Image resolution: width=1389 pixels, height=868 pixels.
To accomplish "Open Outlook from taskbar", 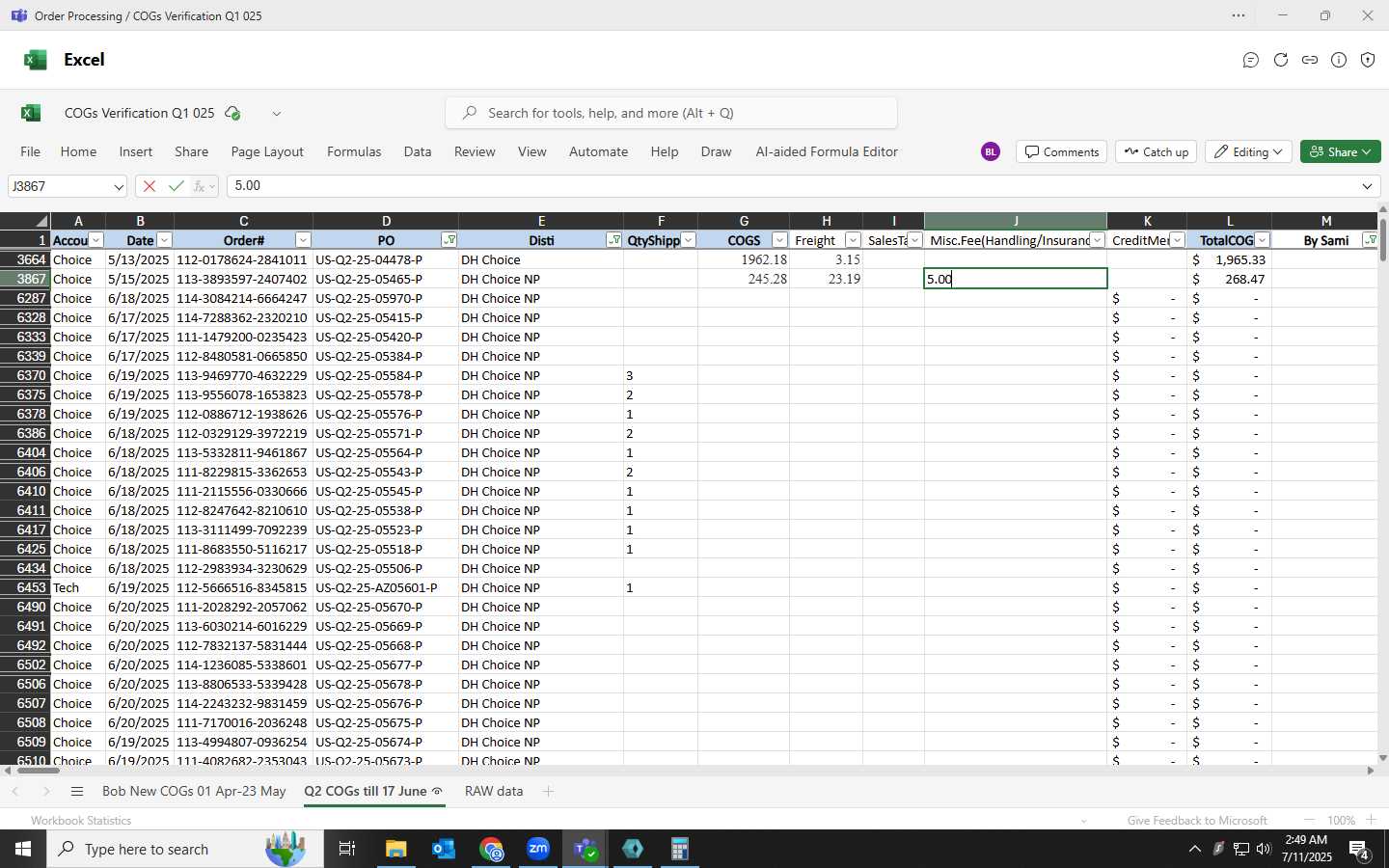I will point(444,849).
